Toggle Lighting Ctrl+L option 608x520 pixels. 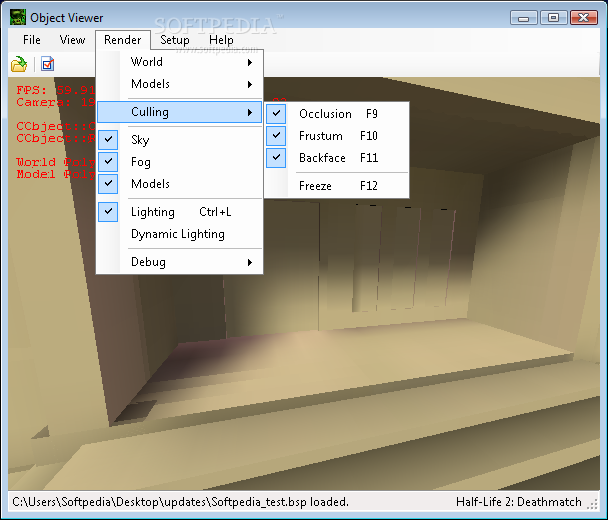[x=180, y=212]
